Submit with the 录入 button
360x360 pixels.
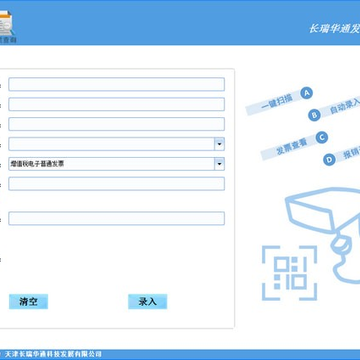pos(147,302)
